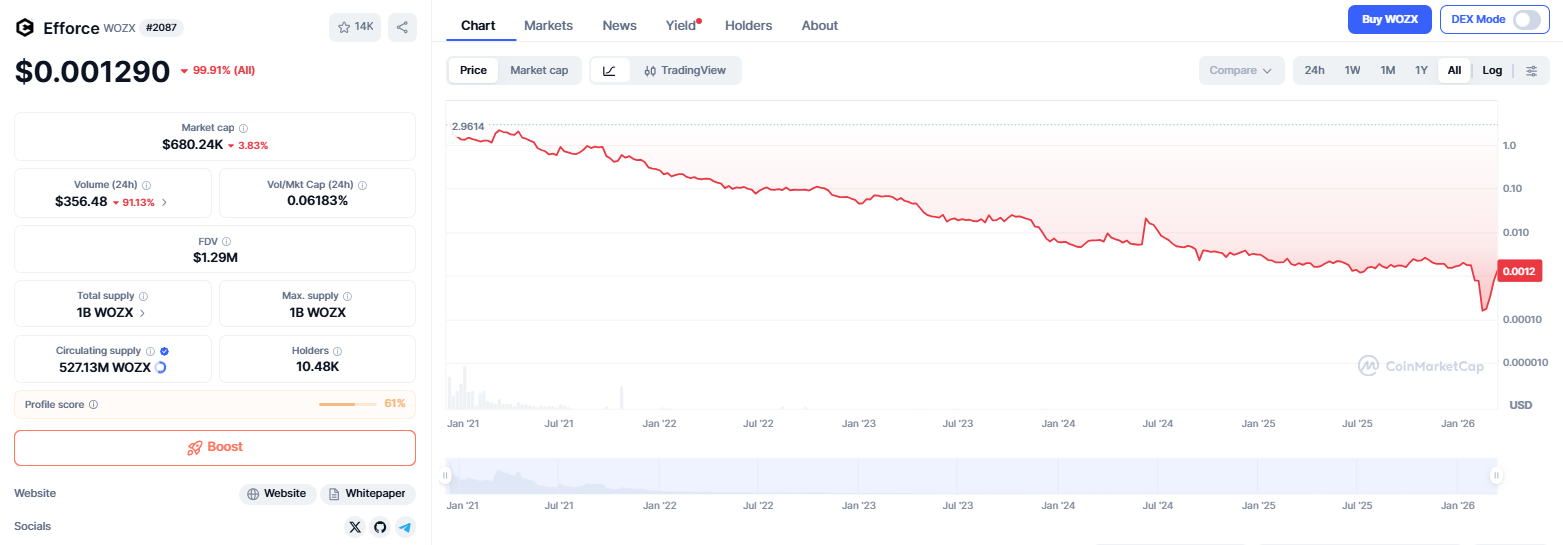
Task: Switch to the Markets tab
Action: (x=549, y=25)
